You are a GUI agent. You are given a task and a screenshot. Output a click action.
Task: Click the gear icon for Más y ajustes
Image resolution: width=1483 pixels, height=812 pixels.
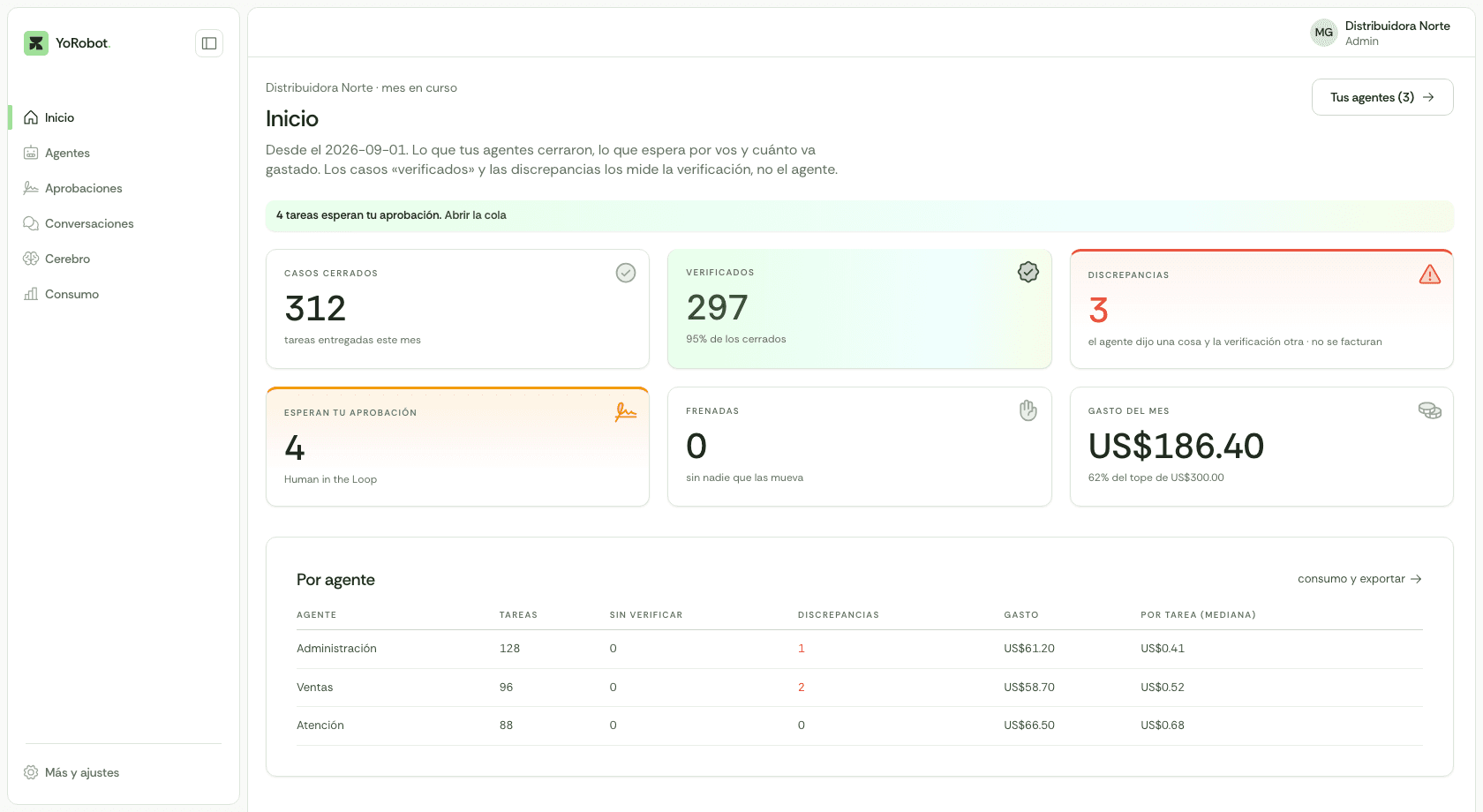click(x=31, y=772)
